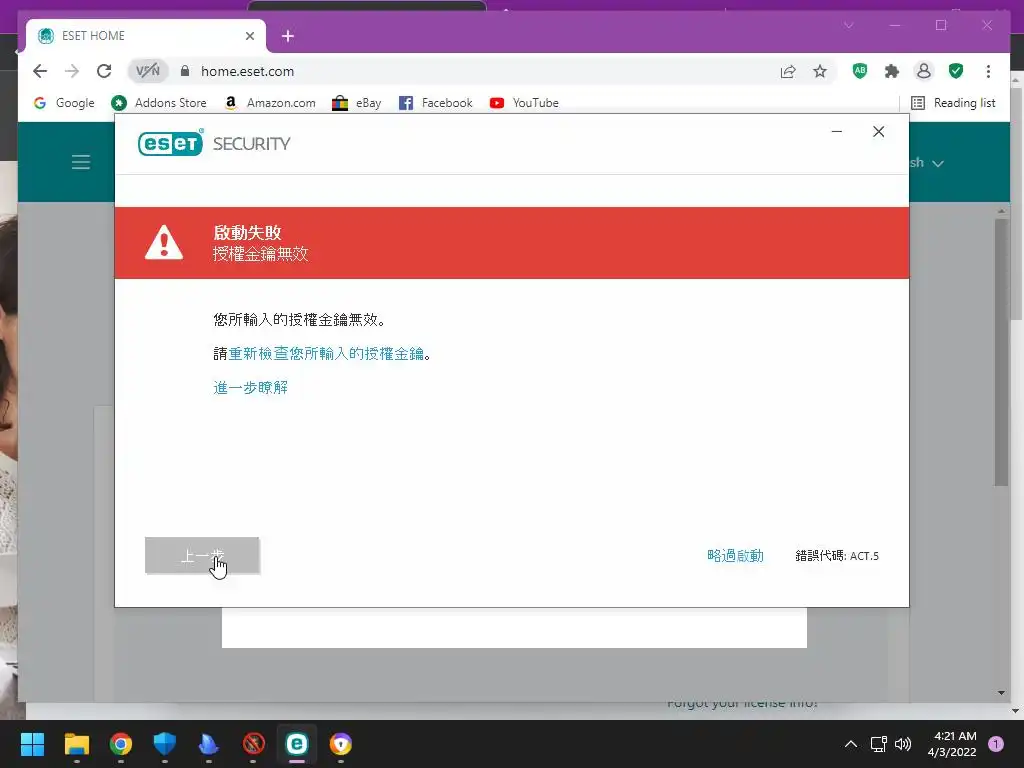Viewport: 1024px width, 768px height.
Task: Open the Amazon.com bookmark
Action: click(x=270, y=103)
